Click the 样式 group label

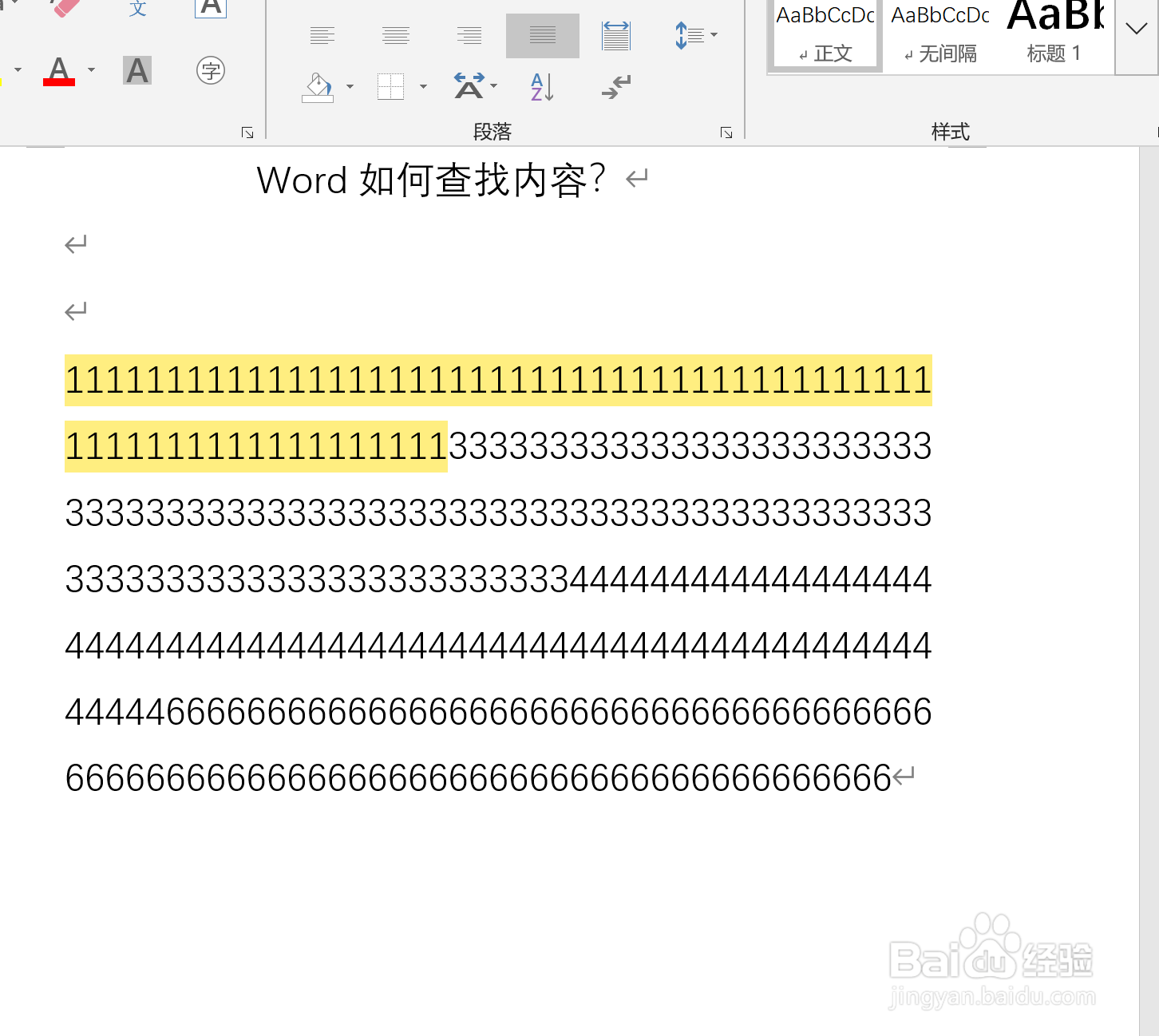click(x=951, y=132)
